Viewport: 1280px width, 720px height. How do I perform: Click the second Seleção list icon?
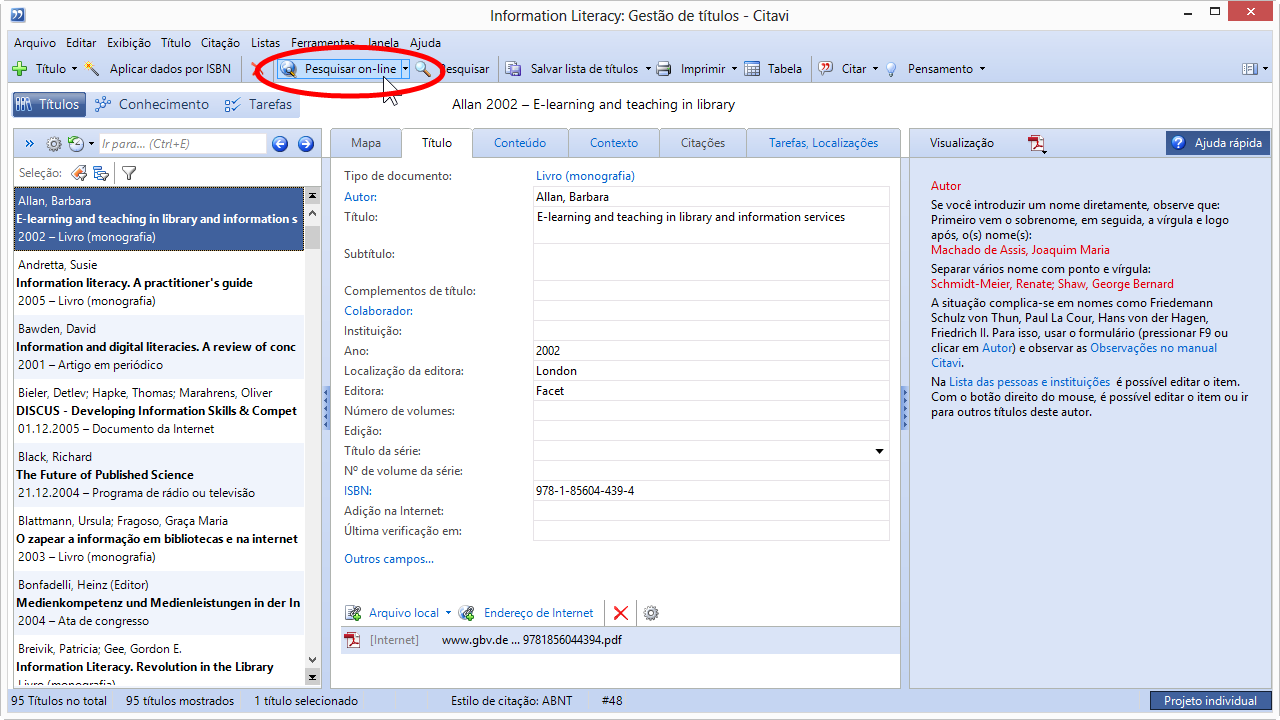click(x=101, y=173)
